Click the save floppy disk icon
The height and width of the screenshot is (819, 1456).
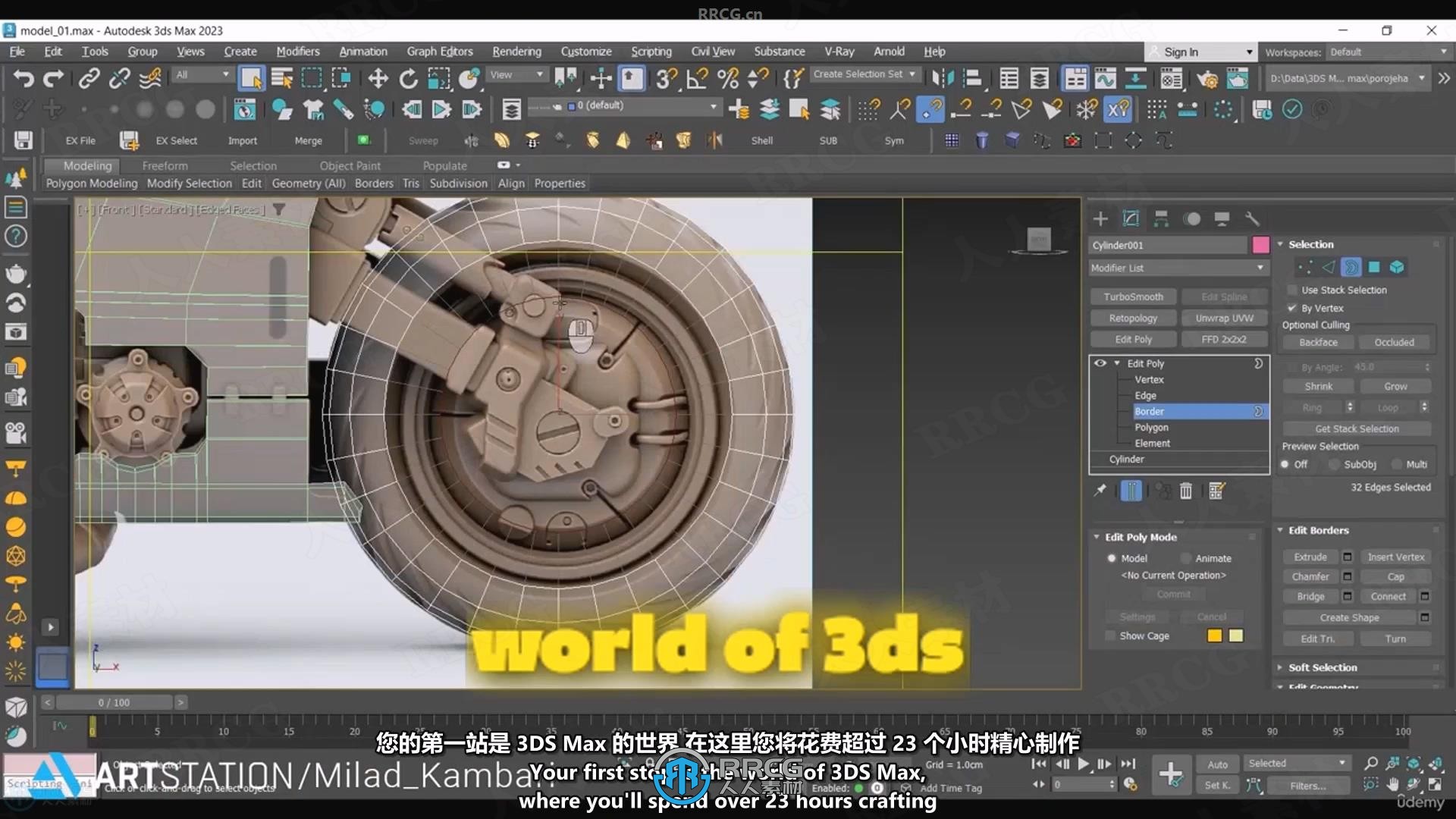point(24,140)
